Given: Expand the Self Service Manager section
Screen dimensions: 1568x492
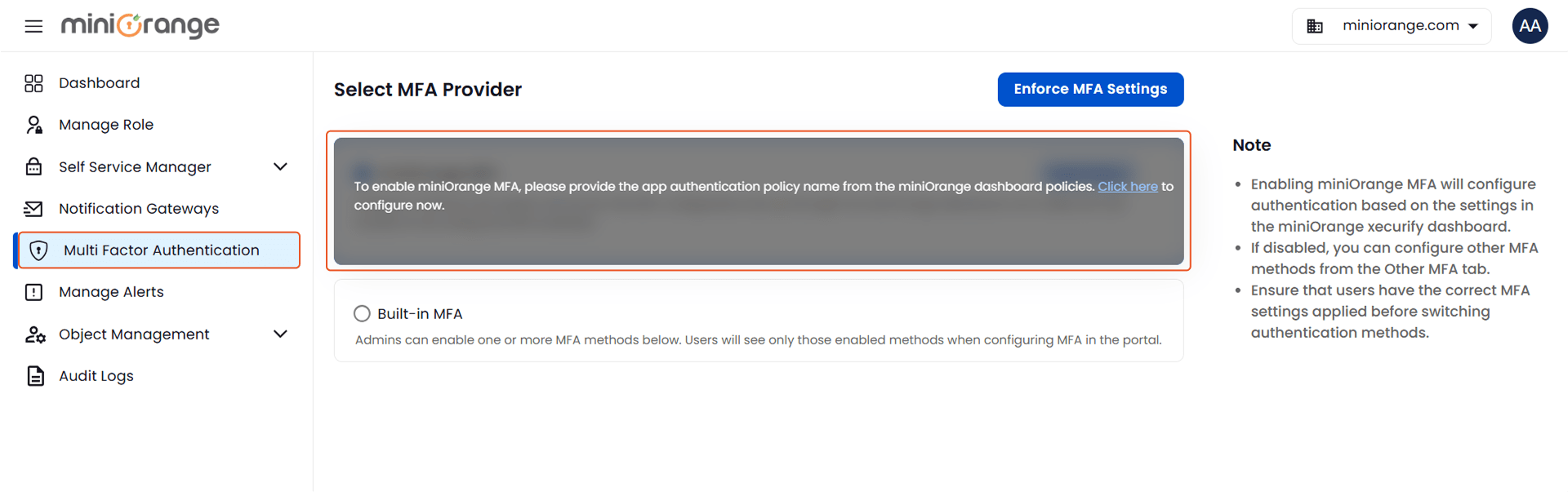Looking at the screenshot, I should tap(280, 166).
